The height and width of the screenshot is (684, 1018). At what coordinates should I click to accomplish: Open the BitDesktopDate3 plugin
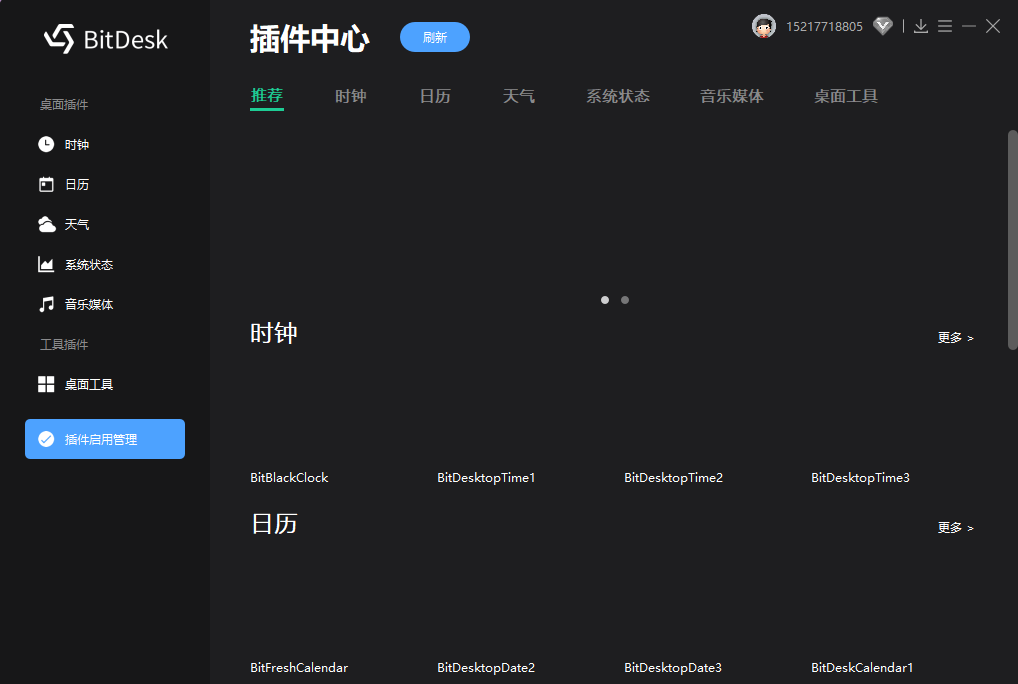(673, 667)
